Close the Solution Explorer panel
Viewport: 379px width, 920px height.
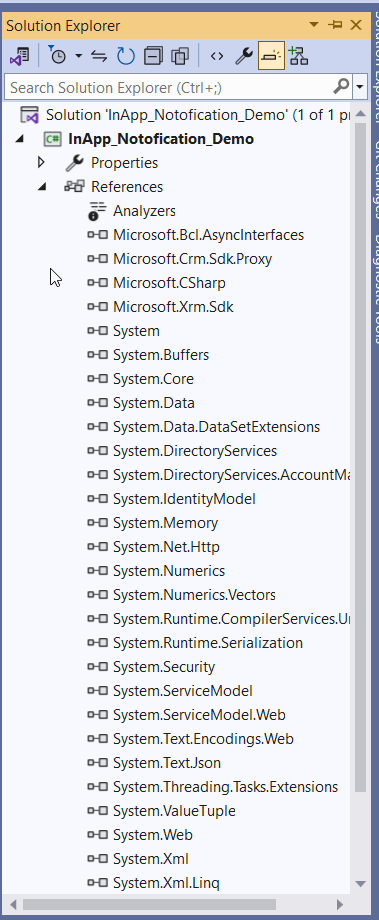[x=356, y=25]
